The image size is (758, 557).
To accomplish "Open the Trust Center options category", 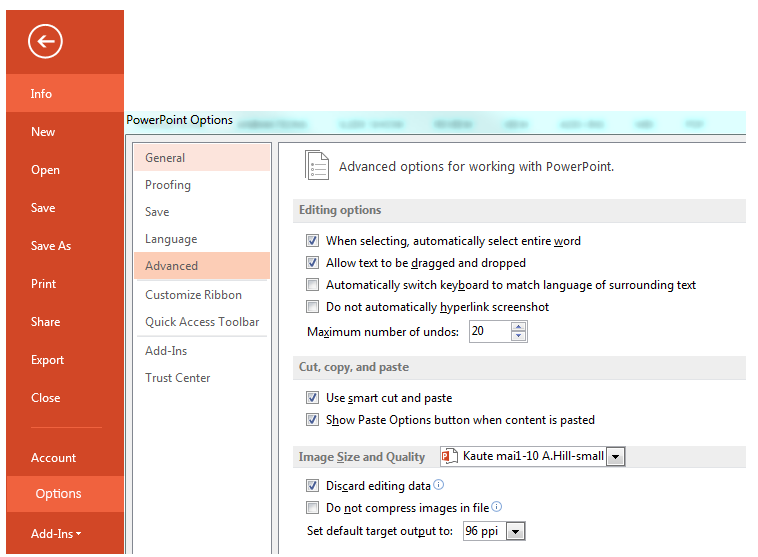I will [x=202, y=378].
